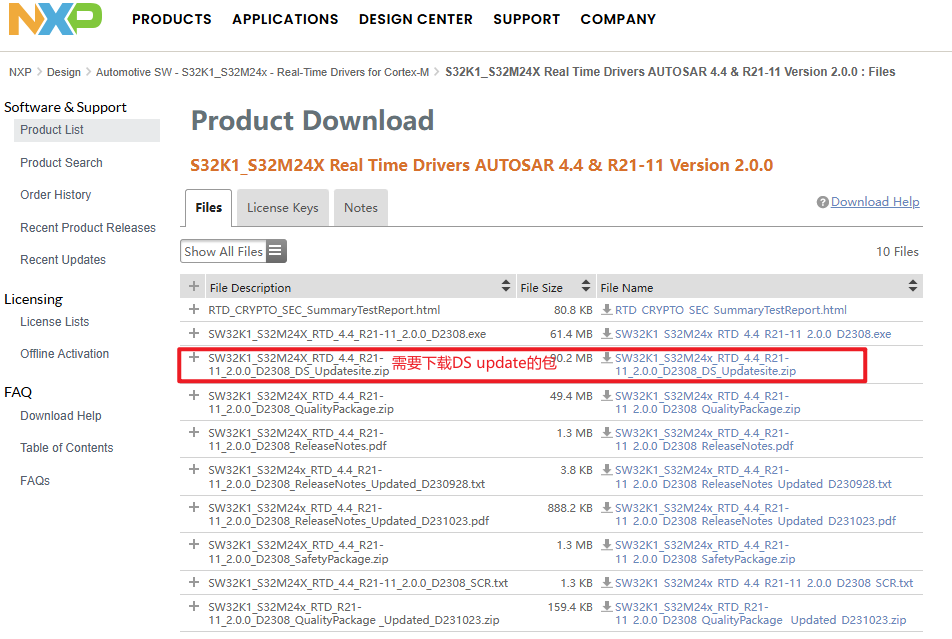Switch to the License Keys tab
This screenshot has height=639, width=952.
[x=283, y=208]
